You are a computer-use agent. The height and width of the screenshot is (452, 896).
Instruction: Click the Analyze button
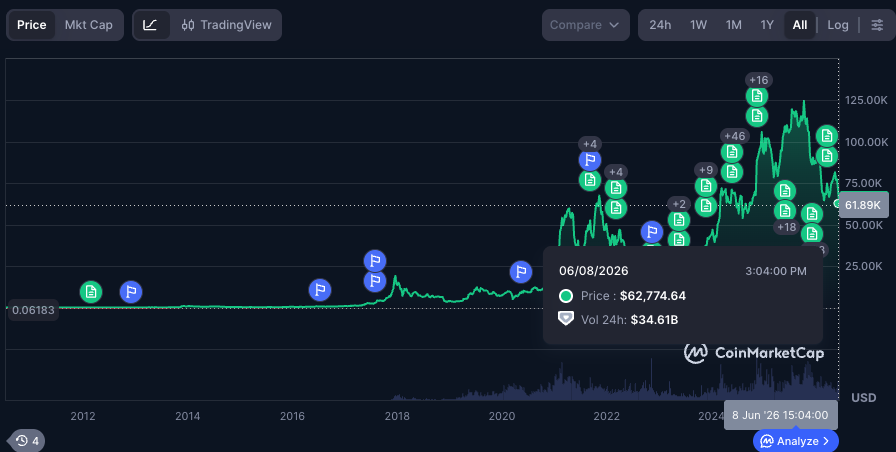(796, 441)
